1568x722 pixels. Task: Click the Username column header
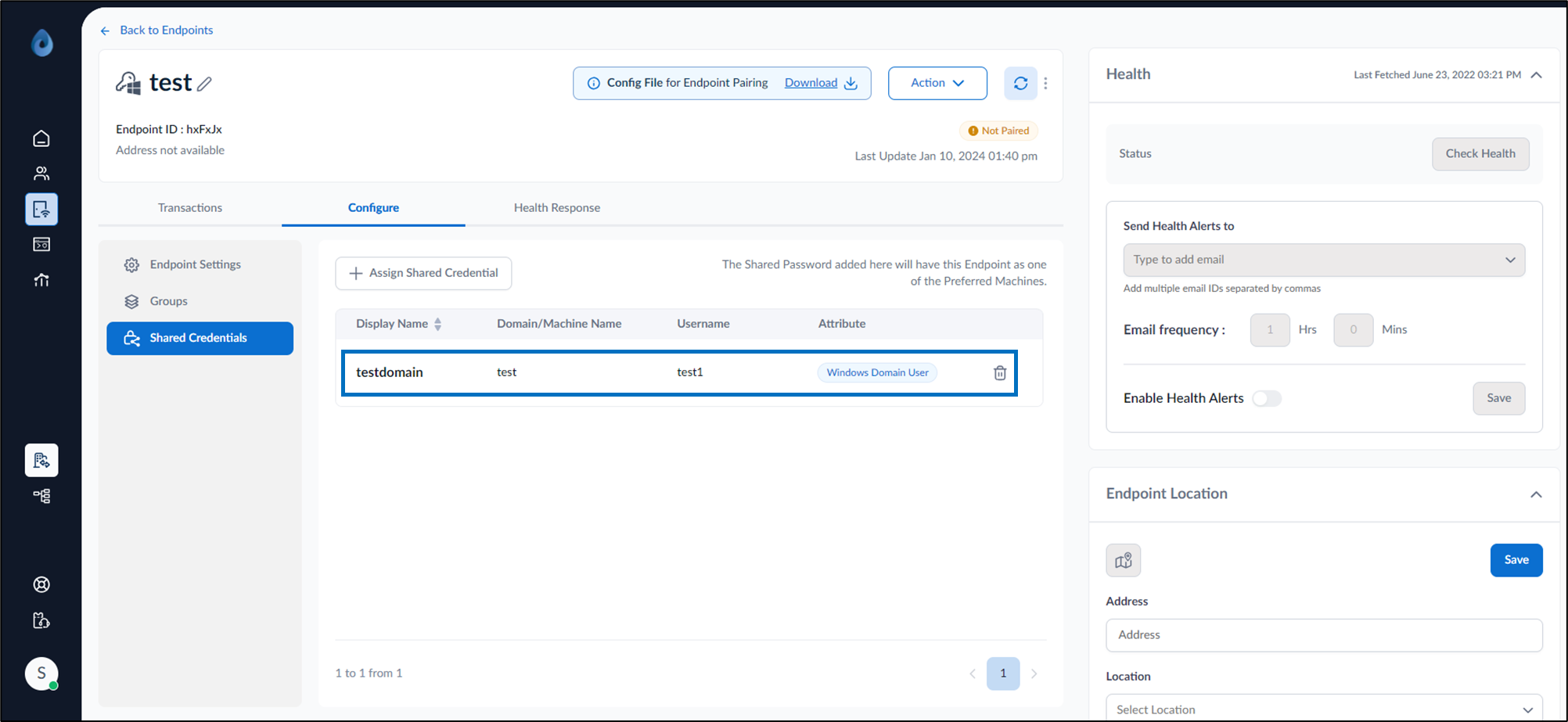click(x=703, y=324)
